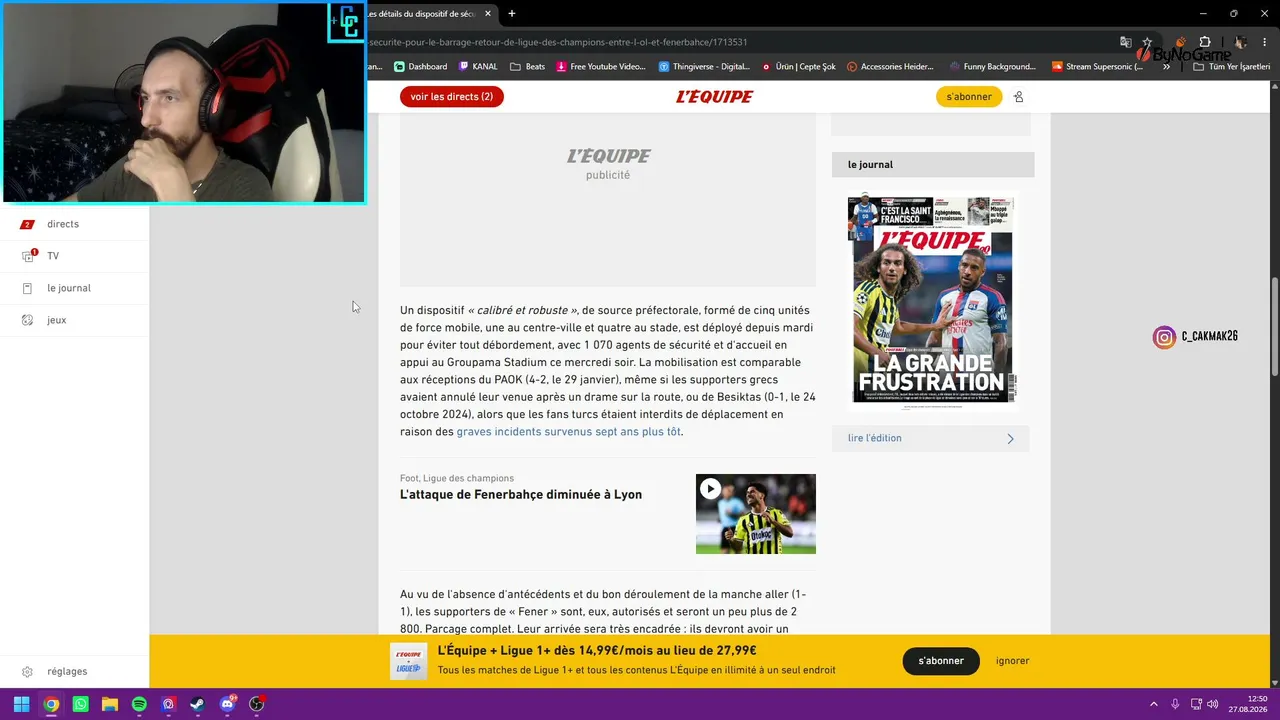The width and height of the screenshot is (1280, 720).
Task: Open the Beats bookmarks folder
Action: (527, 67)
